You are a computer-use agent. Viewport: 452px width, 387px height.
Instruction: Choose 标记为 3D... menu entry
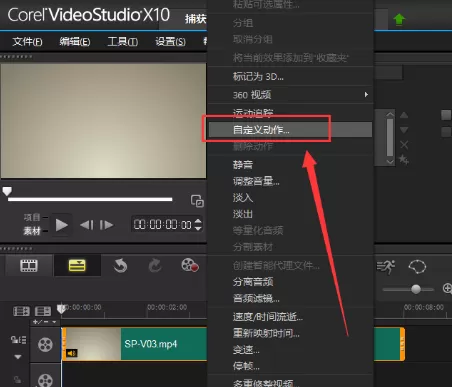pyautogui.click(x=290, y=77)
